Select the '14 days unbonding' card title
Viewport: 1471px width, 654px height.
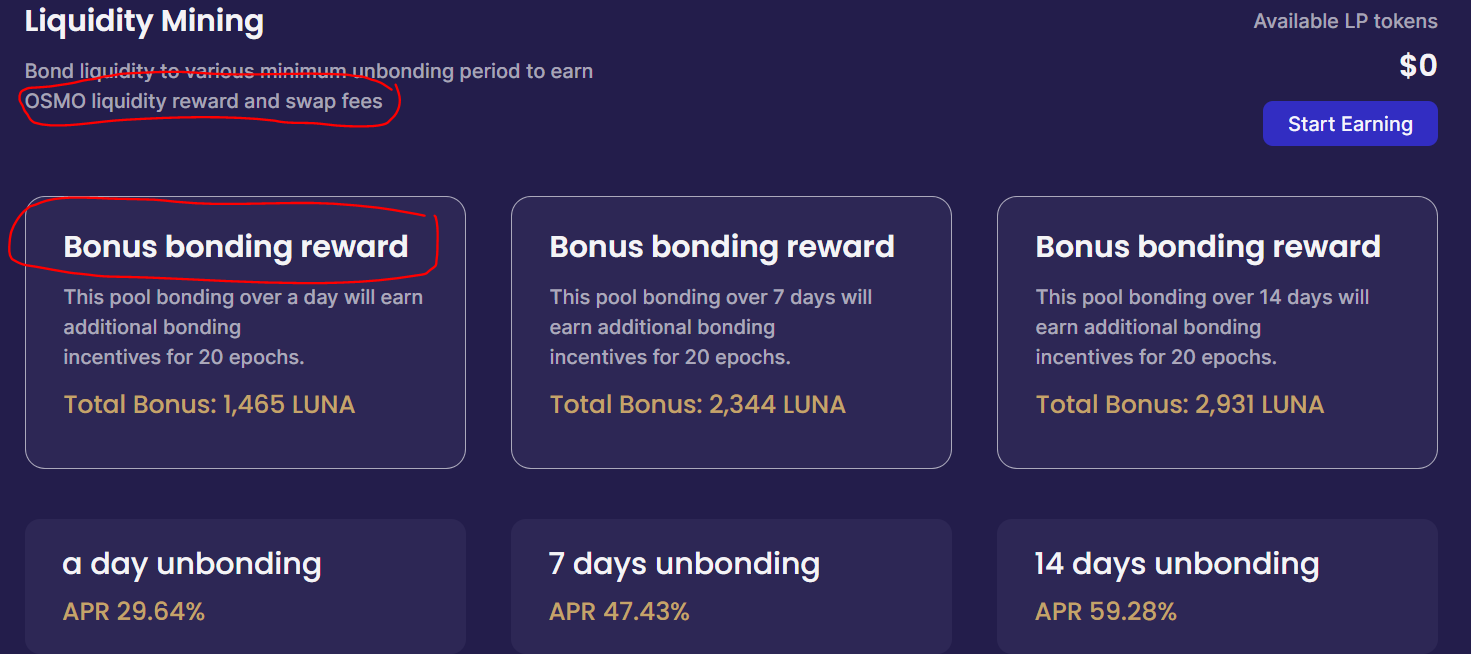click(x=1176, y=564)
